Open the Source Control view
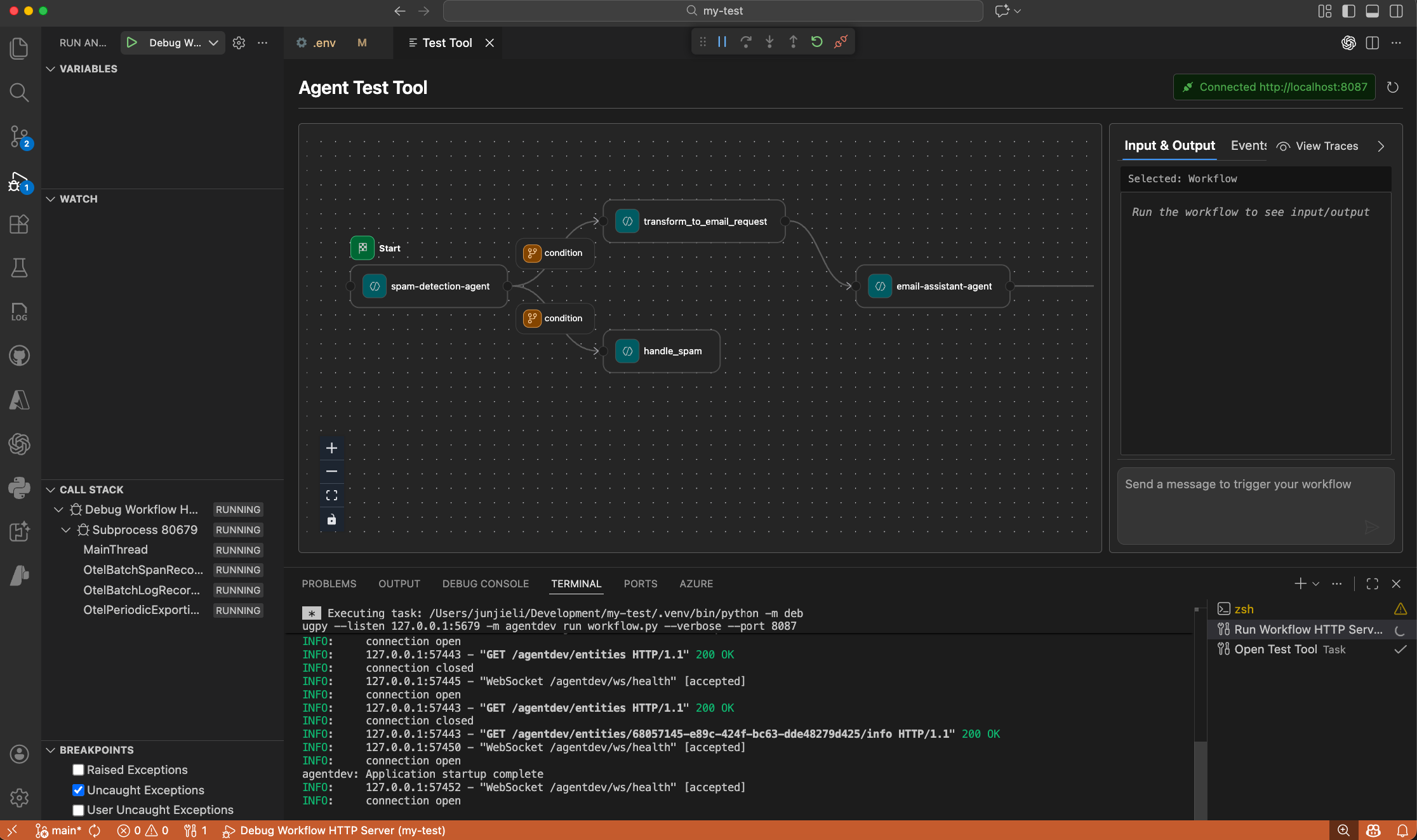Viewport: 1417px width, 840px height. click(19, 137)
